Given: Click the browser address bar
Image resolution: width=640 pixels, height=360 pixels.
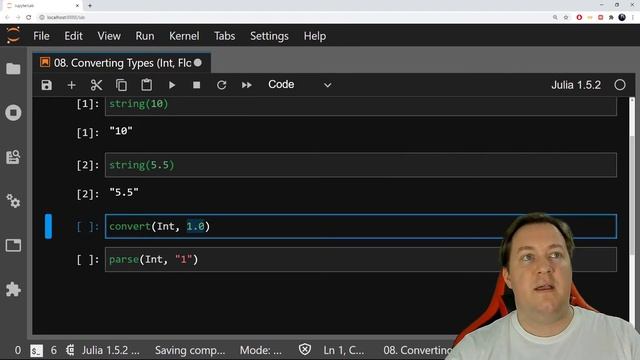Looking at the screenshot, I should pyautogui.click(x=294, y=17).
